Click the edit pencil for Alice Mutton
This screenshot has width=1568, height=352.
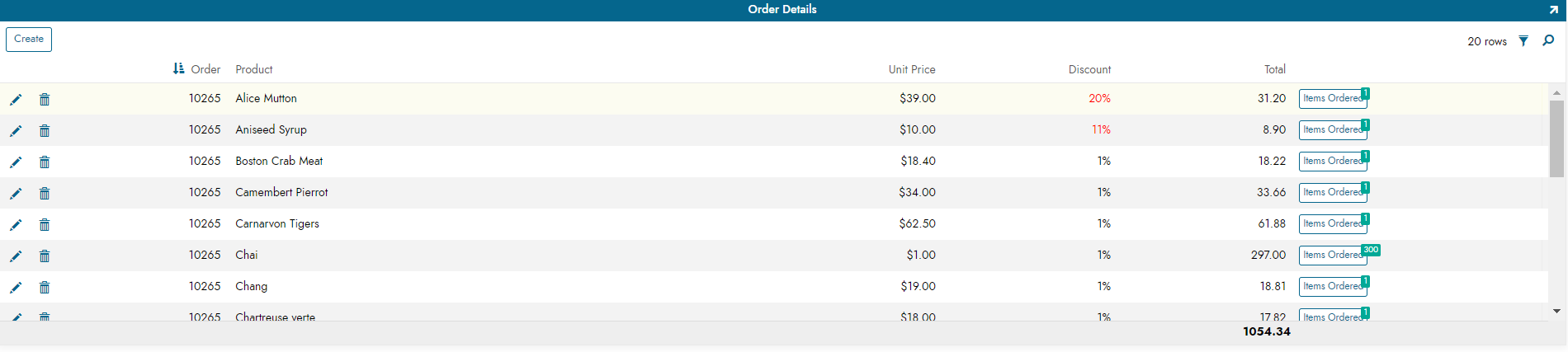click(16, 100)
